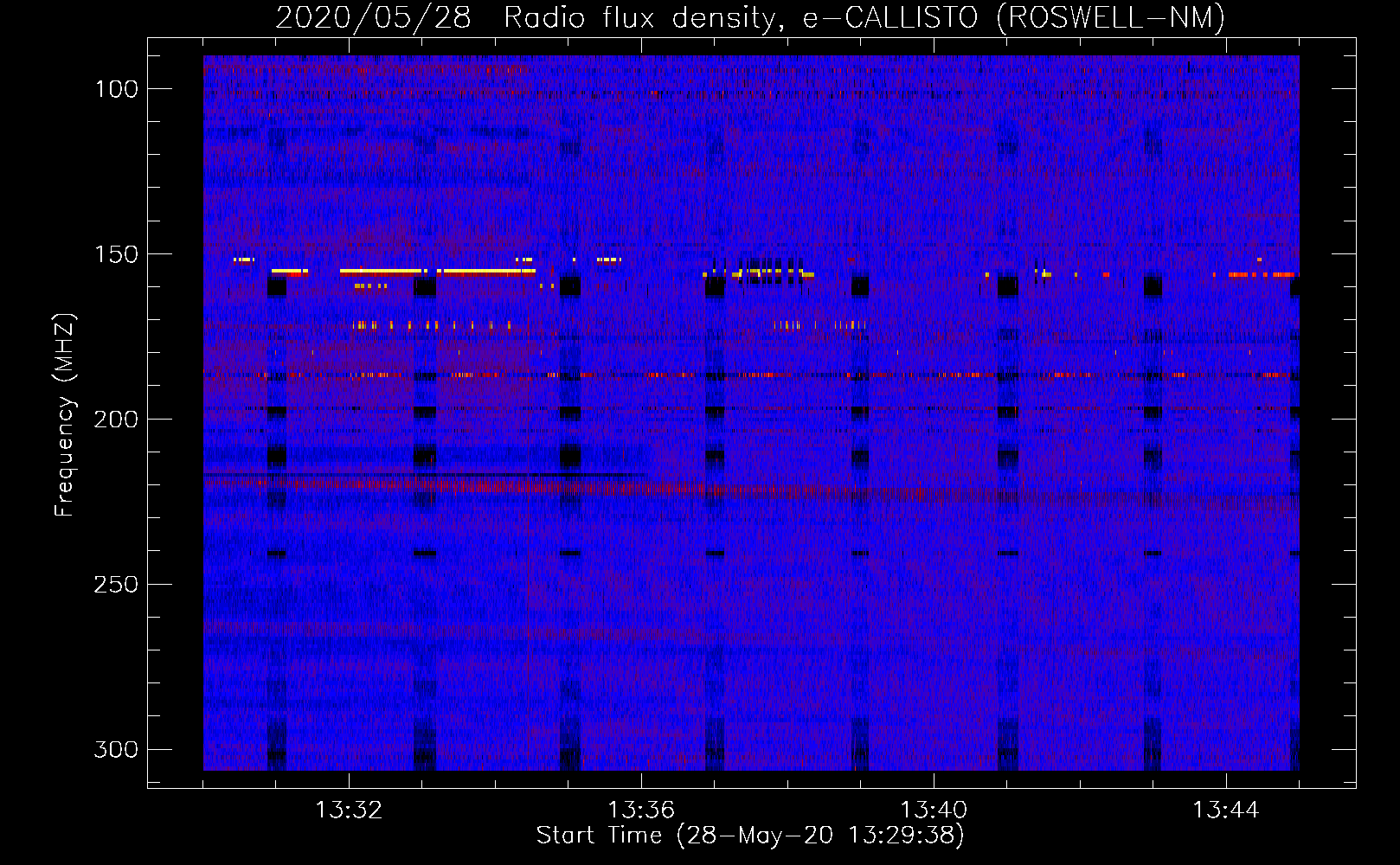This screenshot has height=865, width=1400.
Task: Select the 100 frequency tick label
Action: pyautogui.click(x=117, y=89)
